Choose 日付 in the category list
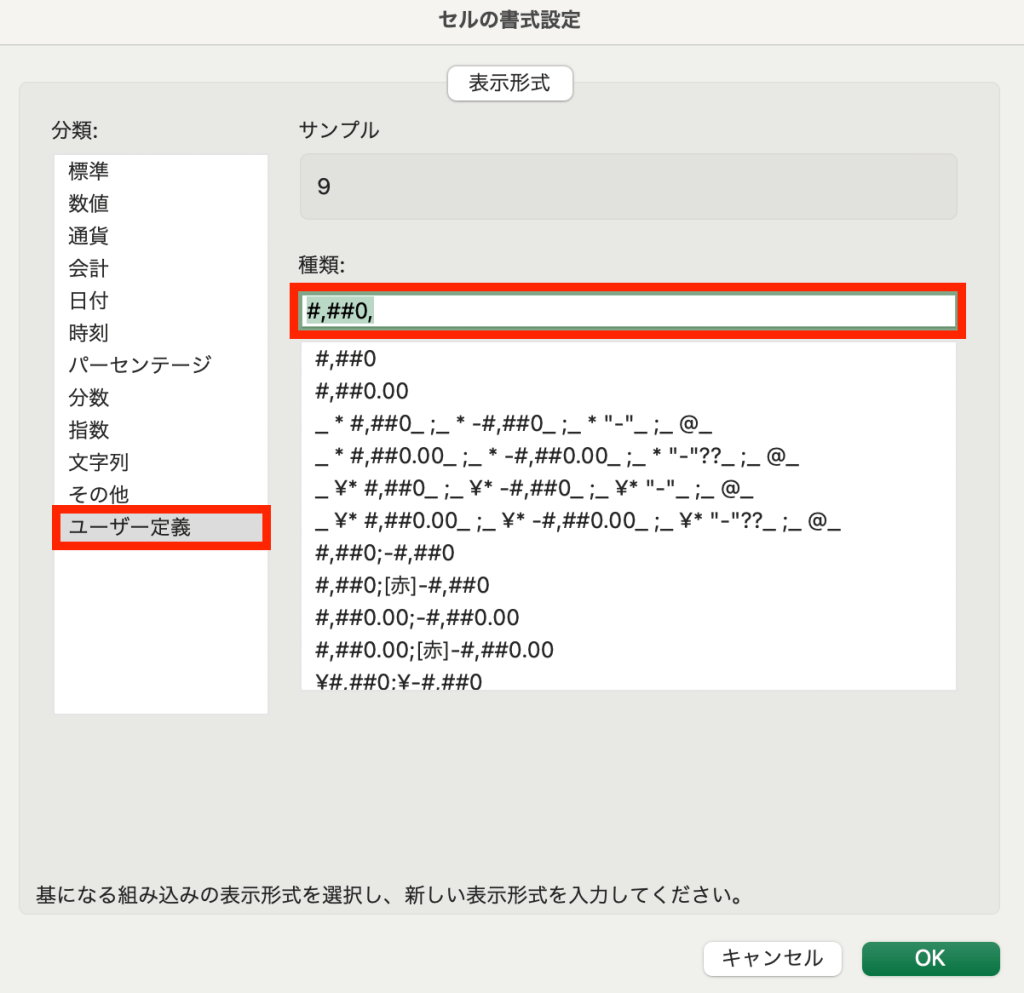This screenshot has height=993, width=1024. 89,300
